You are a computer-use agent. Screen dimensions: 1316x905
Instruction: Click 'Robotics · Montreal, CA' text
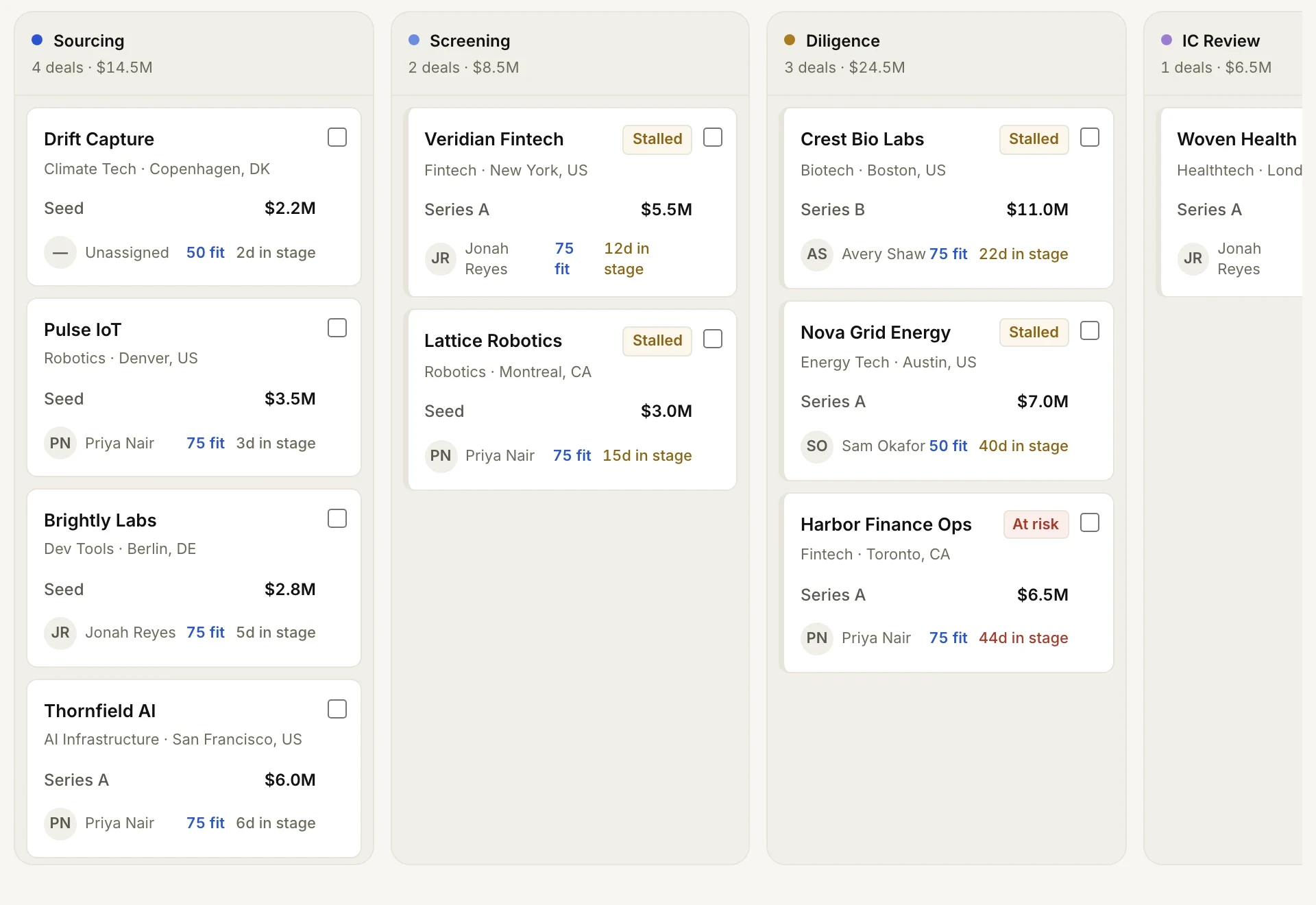click(508, 372)
